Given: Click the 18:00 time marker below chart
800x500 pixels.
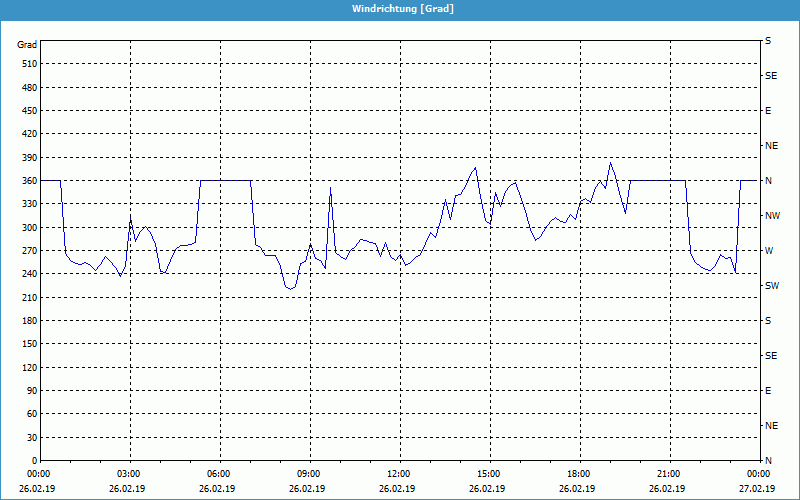Looking at the screenshot, I should pyautogui.click(x=579, y=474).
